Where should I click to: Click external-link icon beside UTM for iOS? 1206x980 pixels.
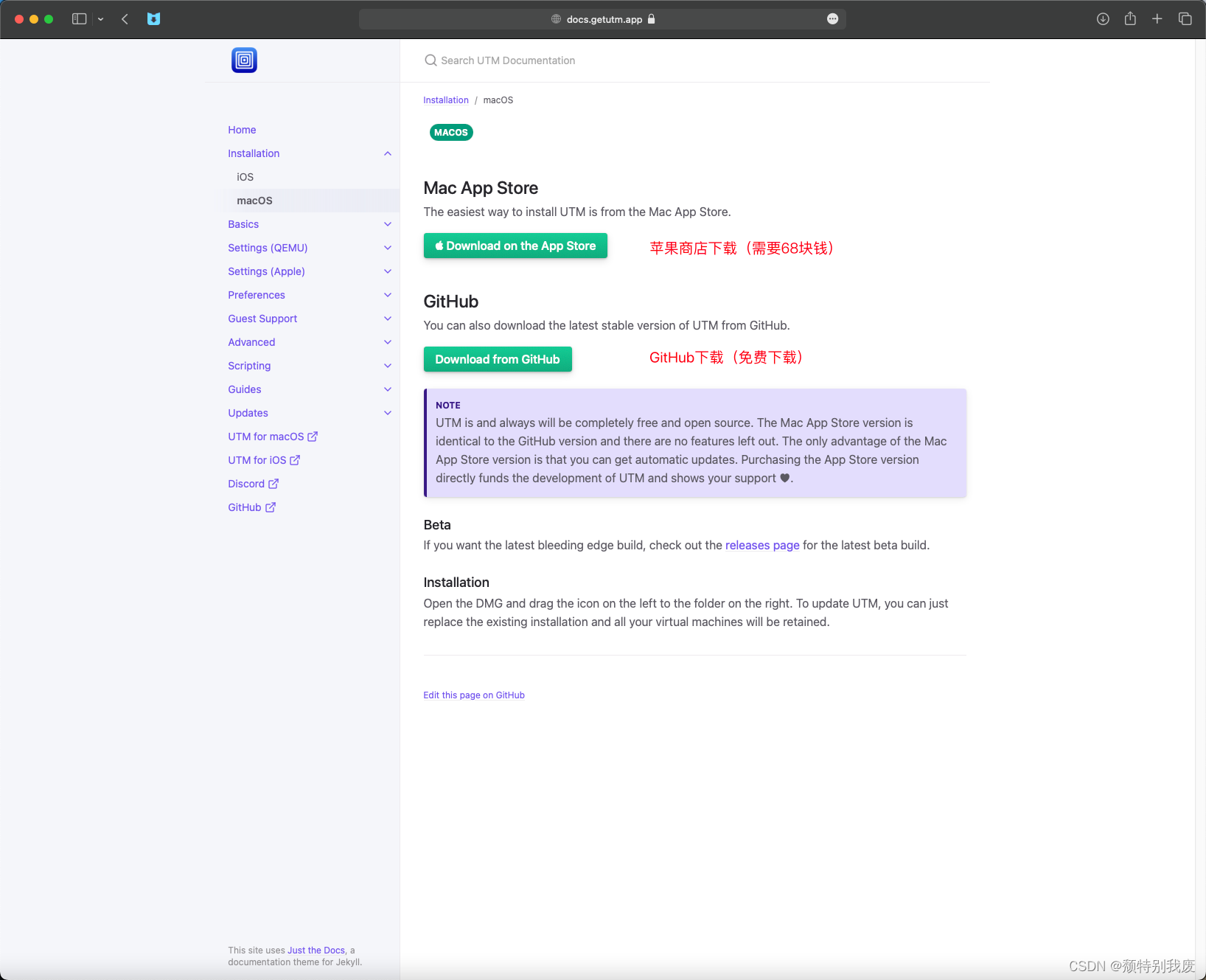[295, 460]
